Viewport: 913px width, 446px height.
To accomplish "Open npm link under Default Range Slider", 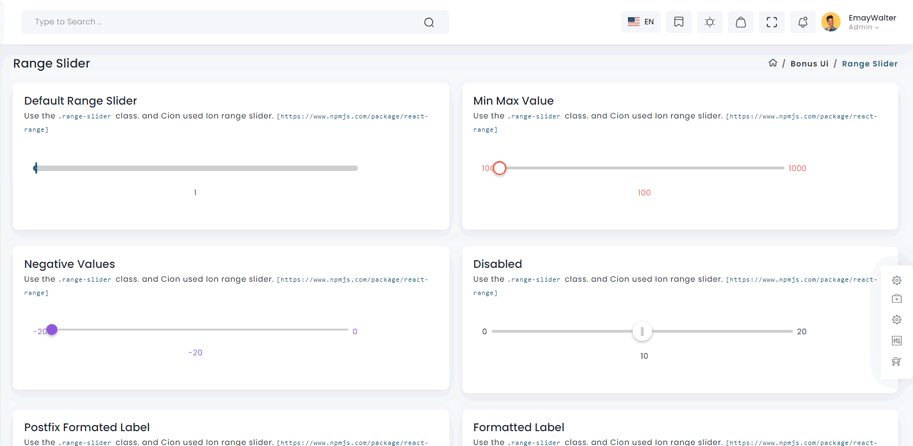I will coord(352,116).
